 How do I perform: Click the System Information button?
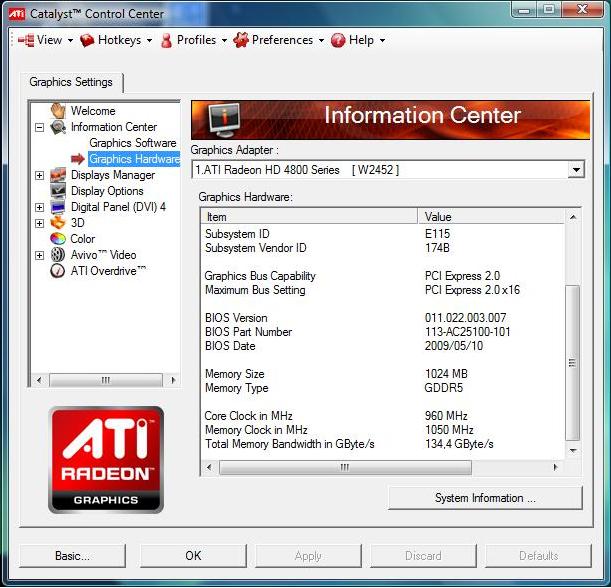coord(485,498)
